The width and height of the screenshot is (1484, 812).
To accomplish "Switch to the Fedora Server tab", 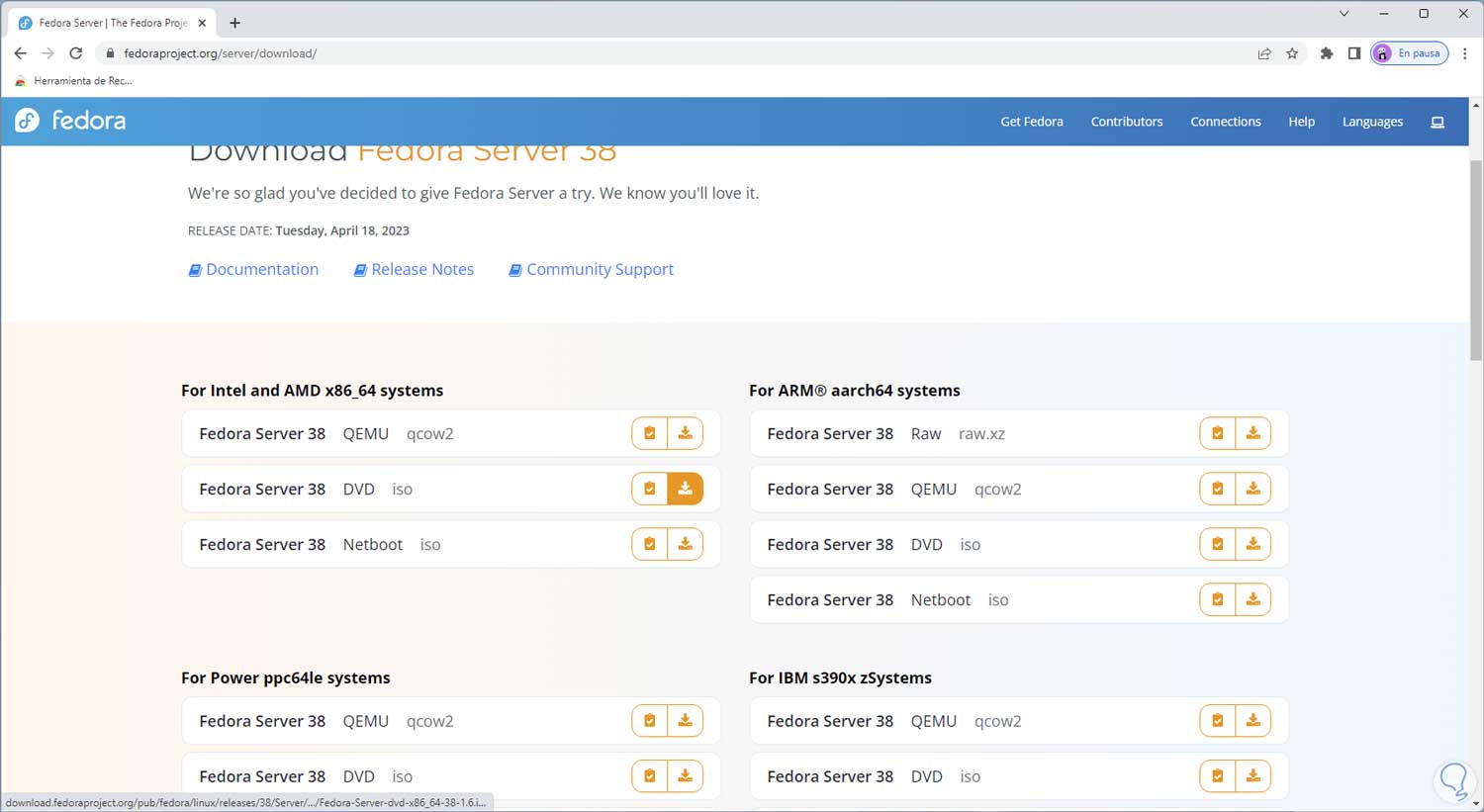I will pyautogui.click(x=114, y=23).
